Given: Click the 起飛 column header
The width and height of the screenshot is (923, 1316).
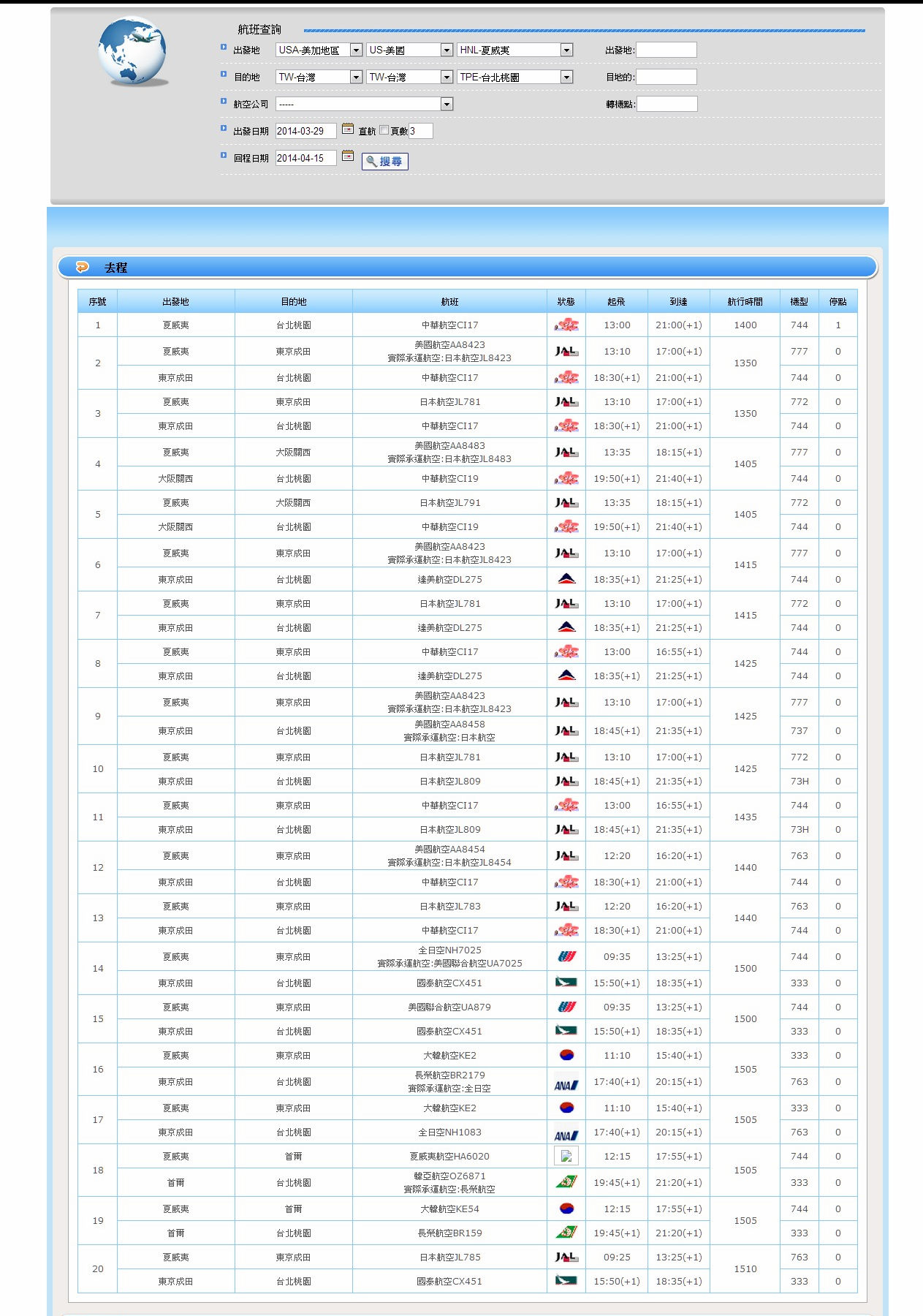Looking at the screenshot, I should pos(617,301).
